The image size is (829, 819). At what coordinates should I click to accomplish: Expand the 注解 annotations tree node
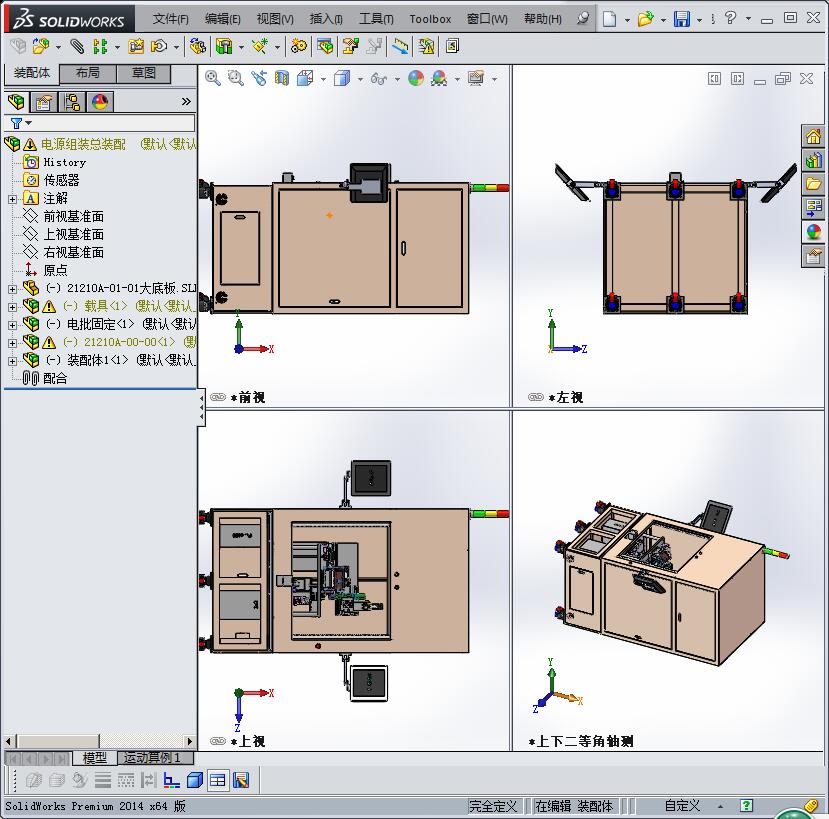pyautogui.click(x=13, y=199)
